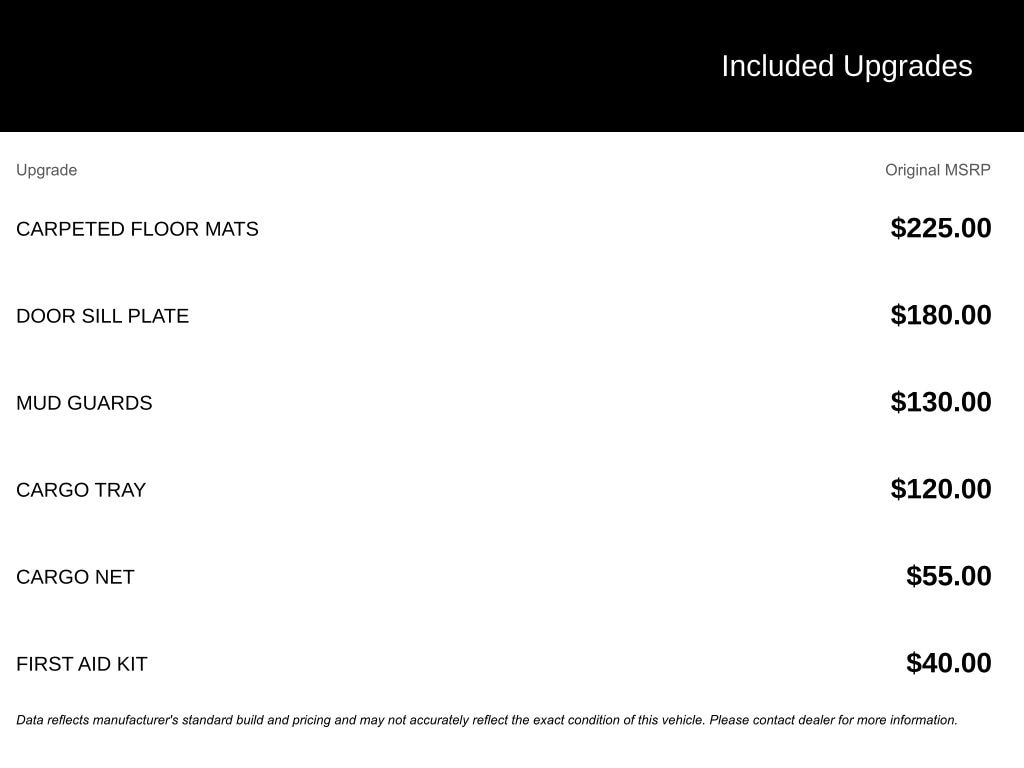Select the Upgrade column header

pyautogui.click(x=46, y=170)
